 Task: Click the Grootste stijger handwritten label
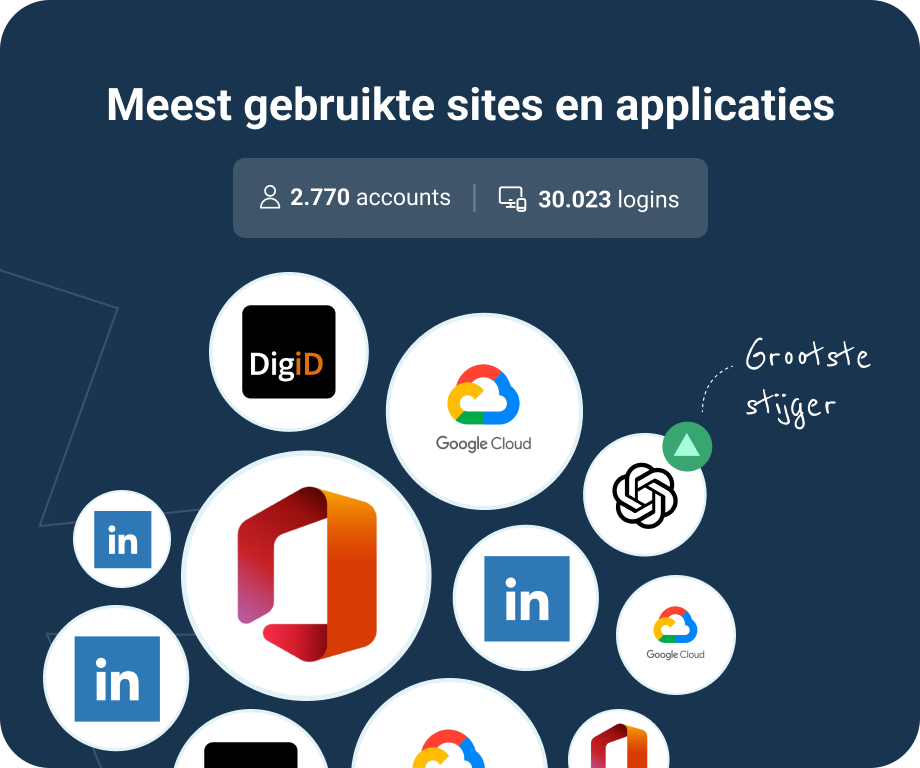808,381
